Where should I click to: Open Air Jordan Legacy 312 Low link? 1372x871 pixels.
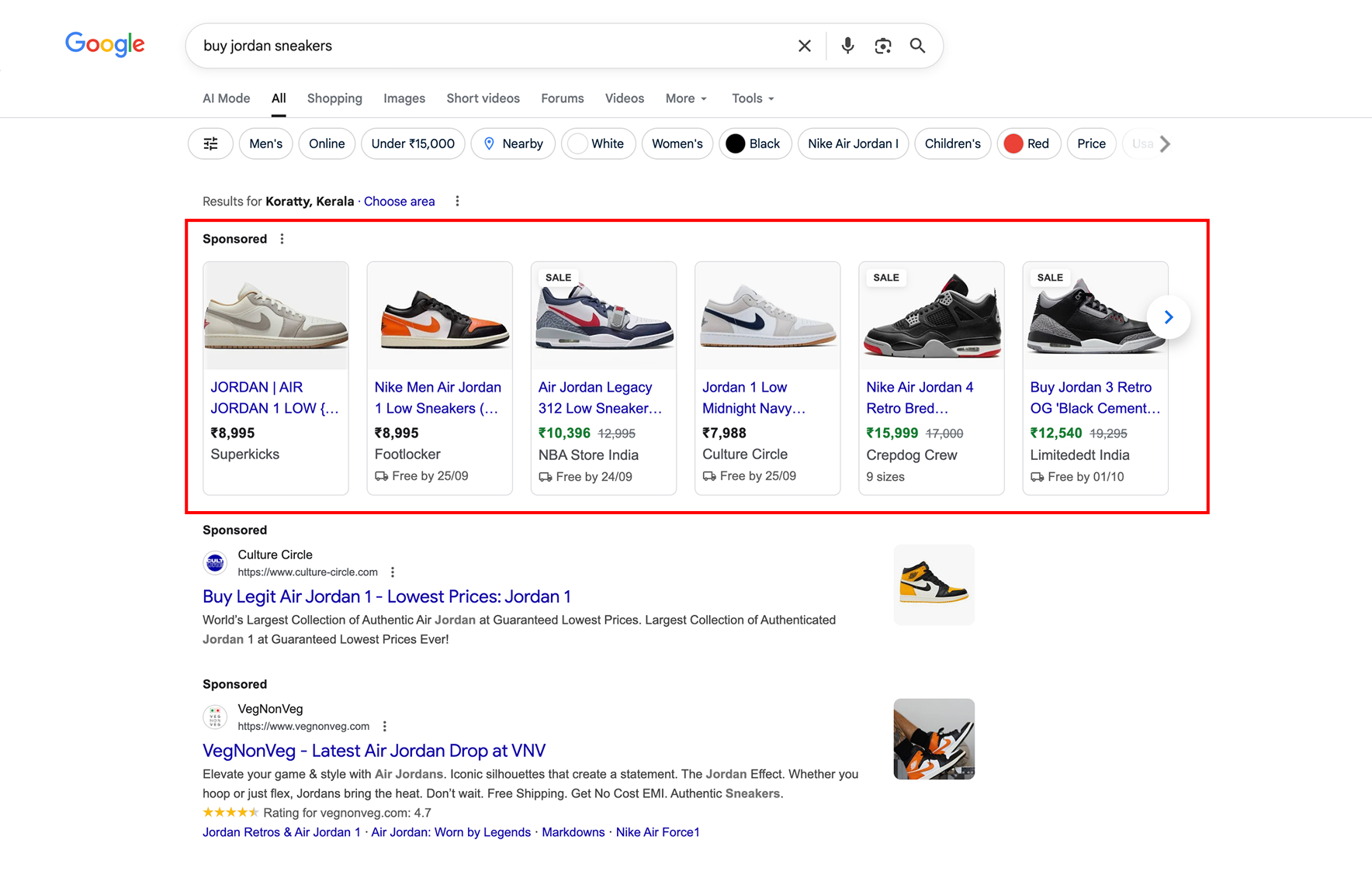[600, 398]
